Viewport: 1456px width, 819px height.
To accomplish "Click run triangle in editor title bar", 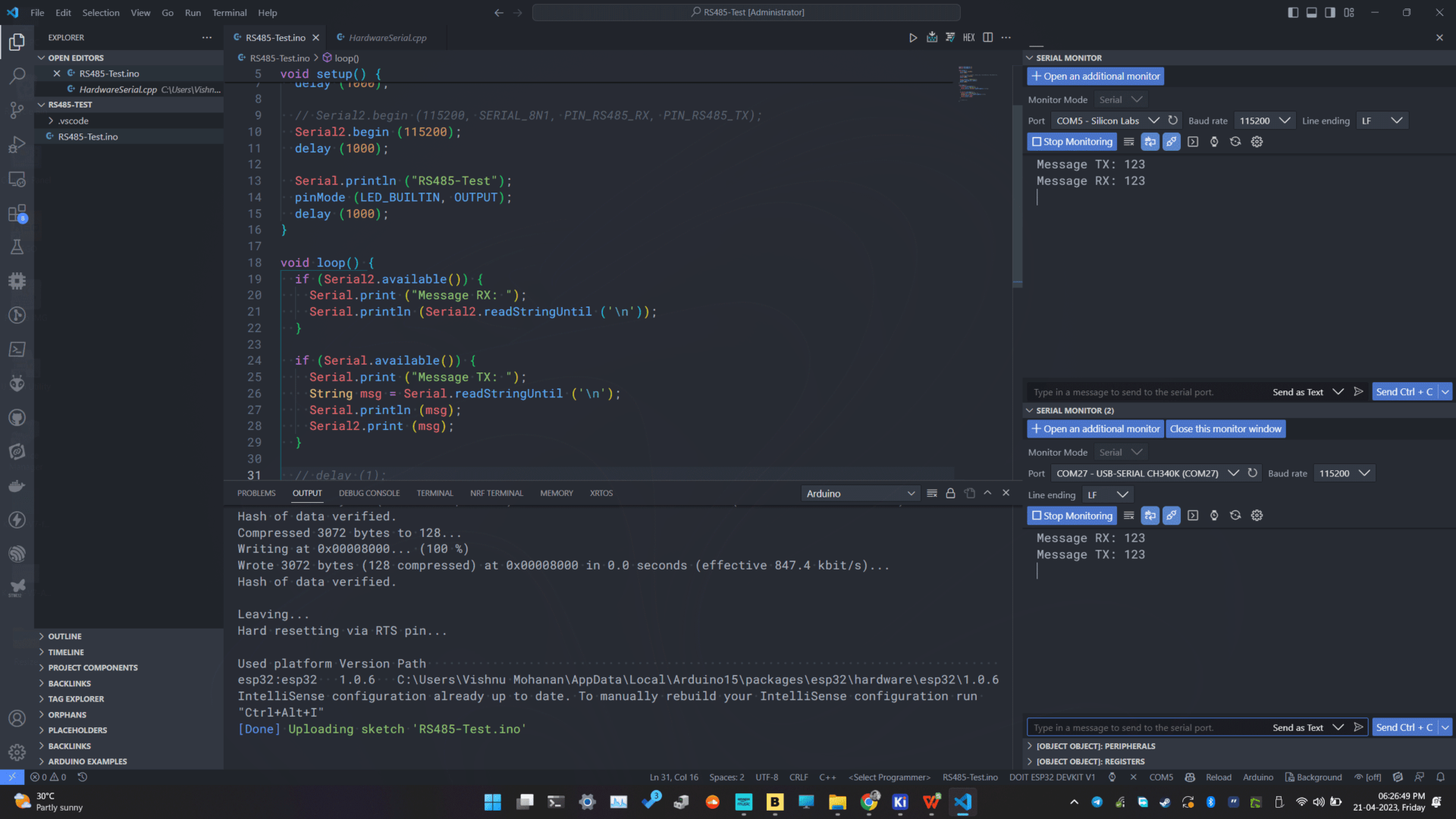I will click(x=913, y=37).
